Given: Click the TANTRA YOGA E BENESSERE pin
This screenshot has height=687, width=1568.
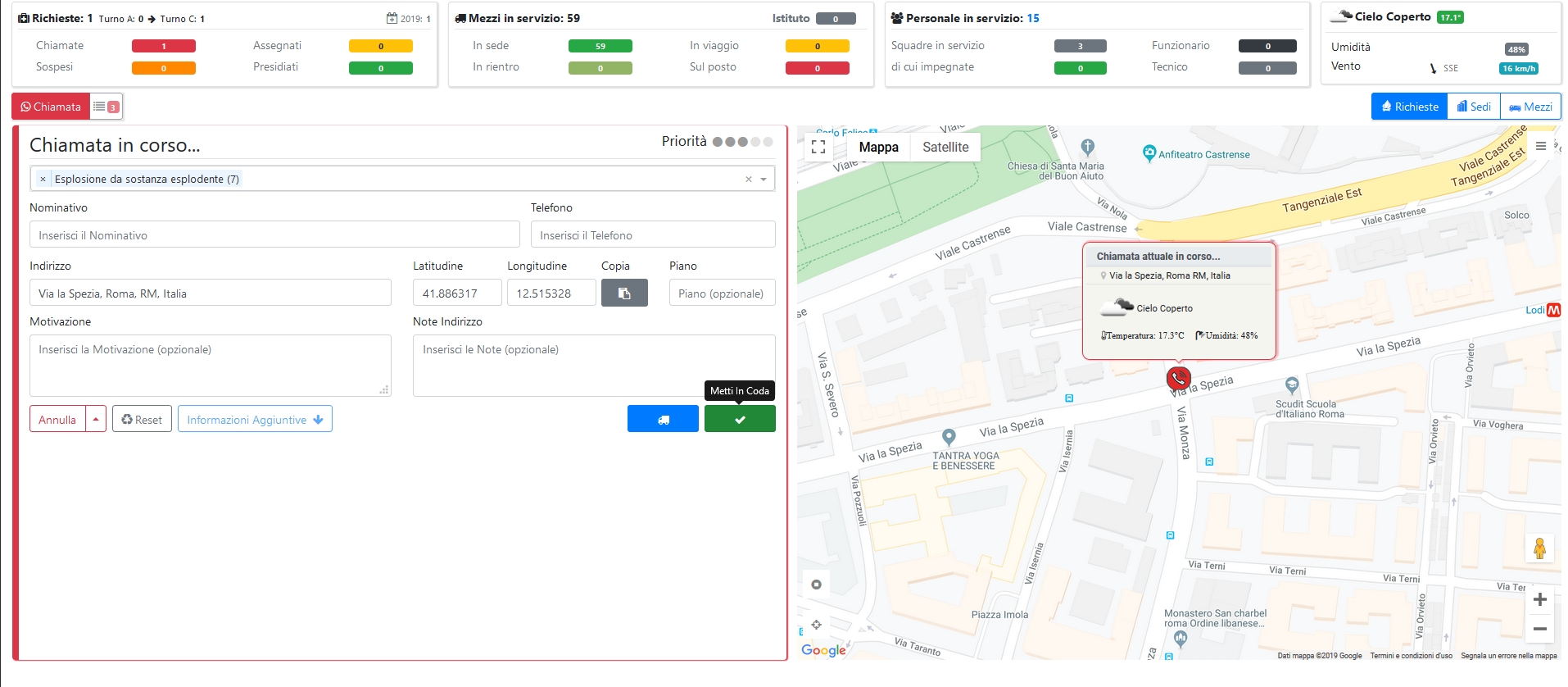Looking at the screenshot, I should (949, 437).
